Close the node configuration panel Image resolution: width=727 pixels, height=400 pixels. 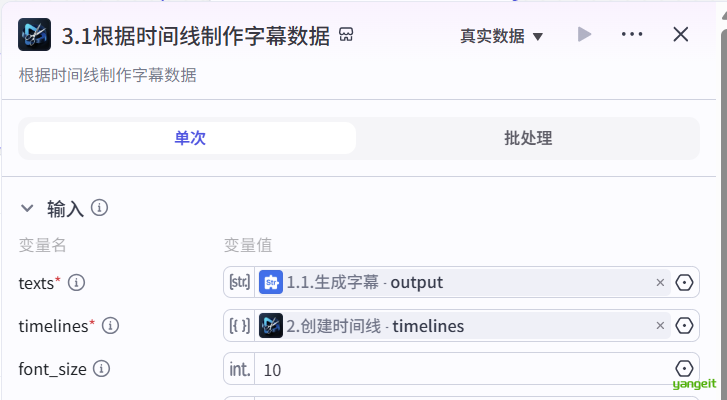point(681,35)
